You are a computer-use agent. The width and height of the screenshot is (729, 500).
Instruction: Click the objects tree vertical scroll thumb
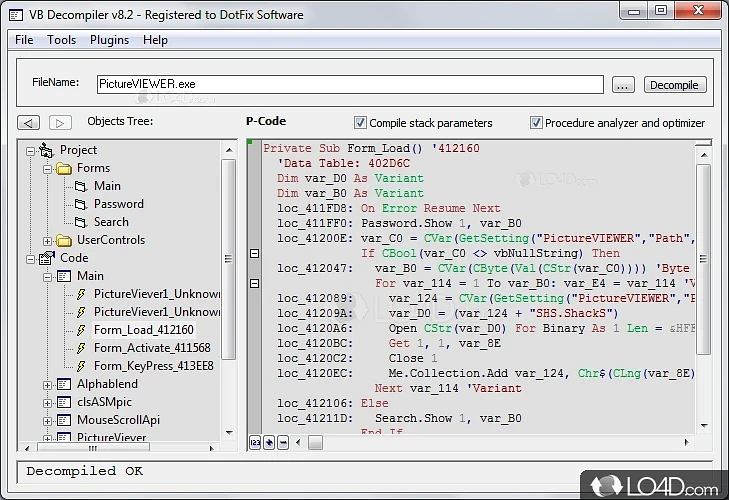228,259
